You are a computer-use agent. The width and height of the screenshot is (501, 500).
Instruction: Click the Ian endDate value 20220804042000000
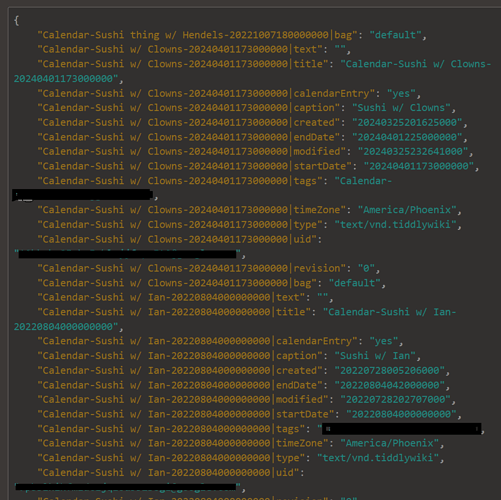pyautogui.click(x=390, y=385)
